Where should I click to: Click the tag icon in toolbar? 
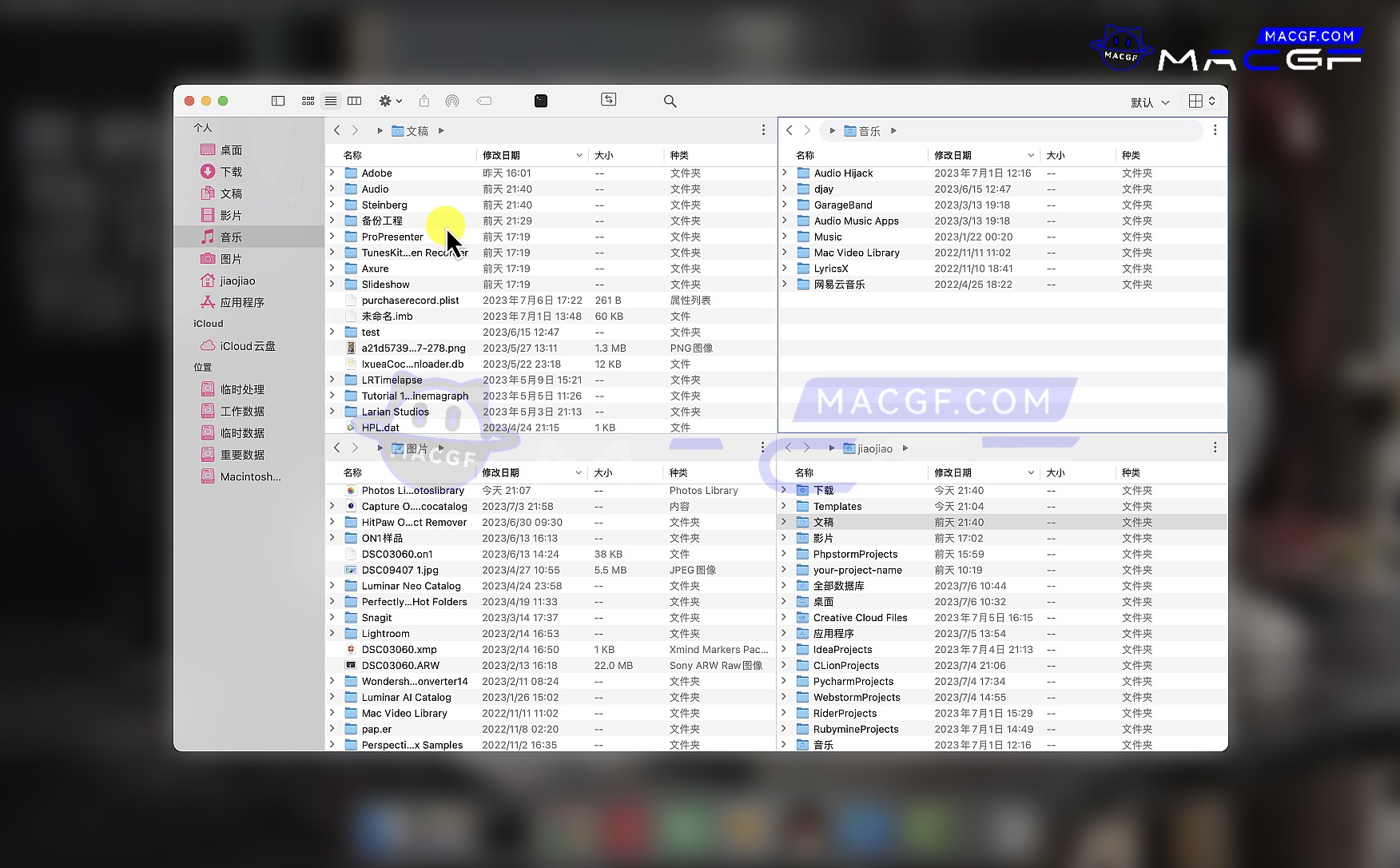point(484,101)
